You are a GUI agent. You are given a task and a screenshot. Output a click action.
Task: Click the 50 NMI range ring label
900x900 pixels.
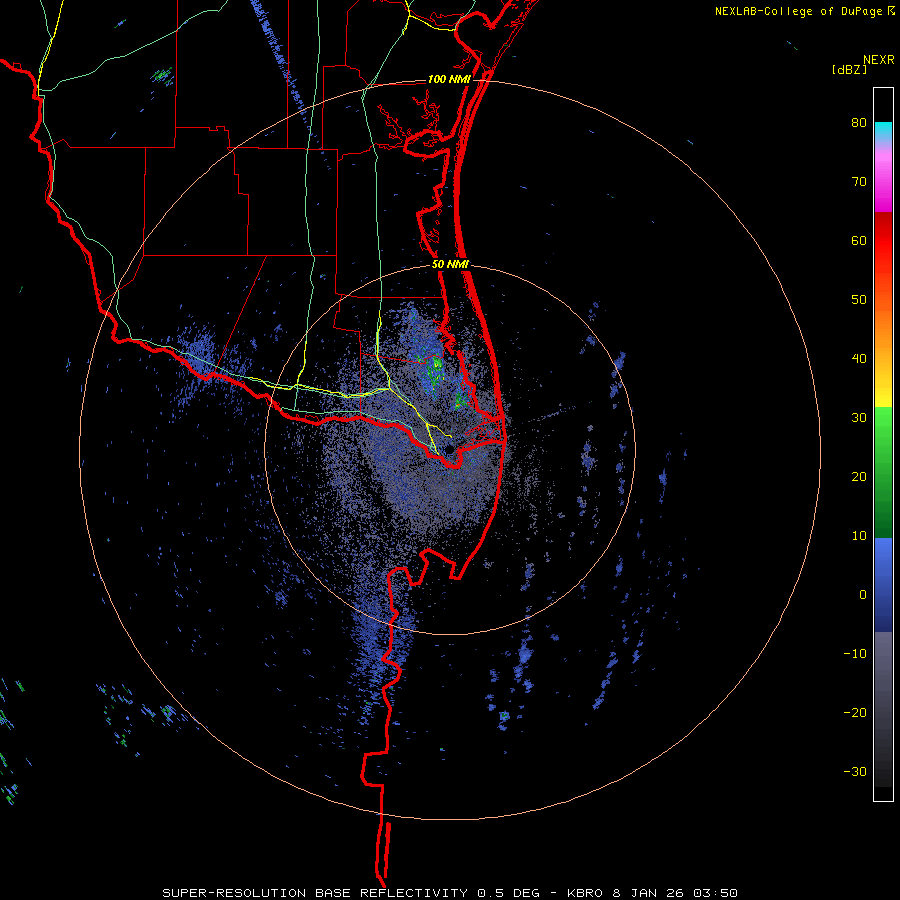[x=450, y=265]
